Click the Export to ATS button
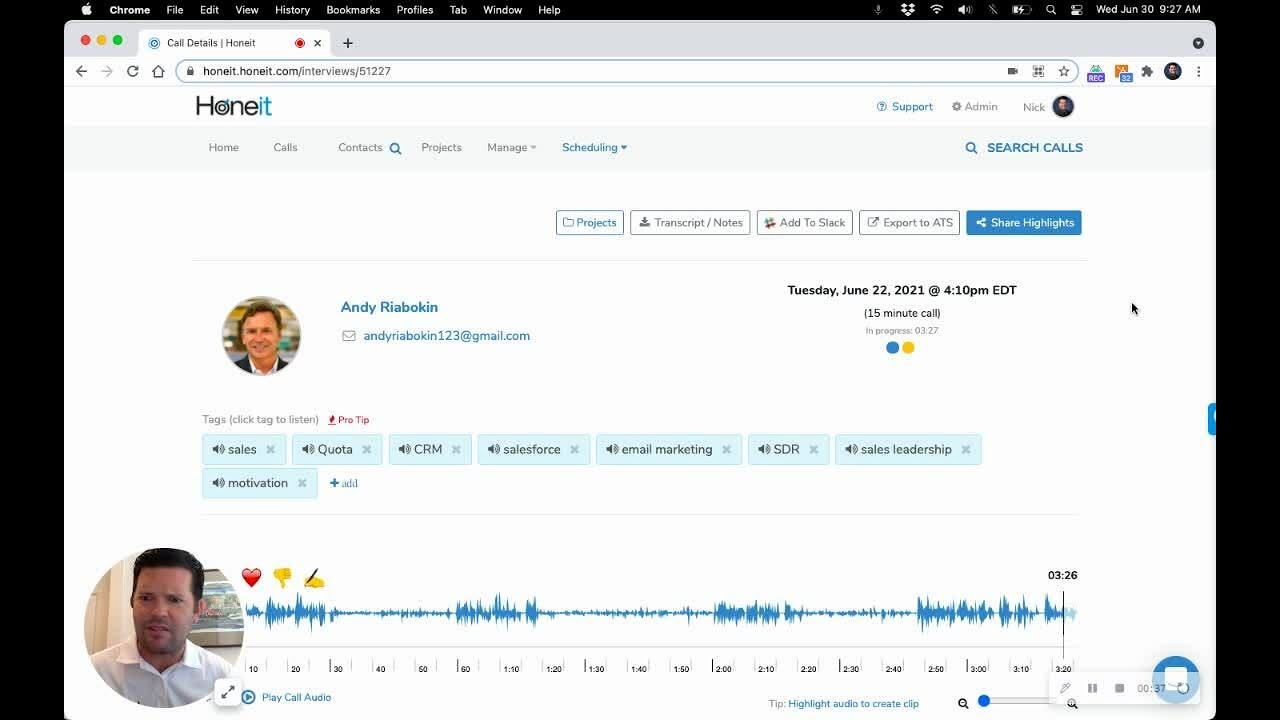This screenshot has height=720, width=1280. point(909,223)
